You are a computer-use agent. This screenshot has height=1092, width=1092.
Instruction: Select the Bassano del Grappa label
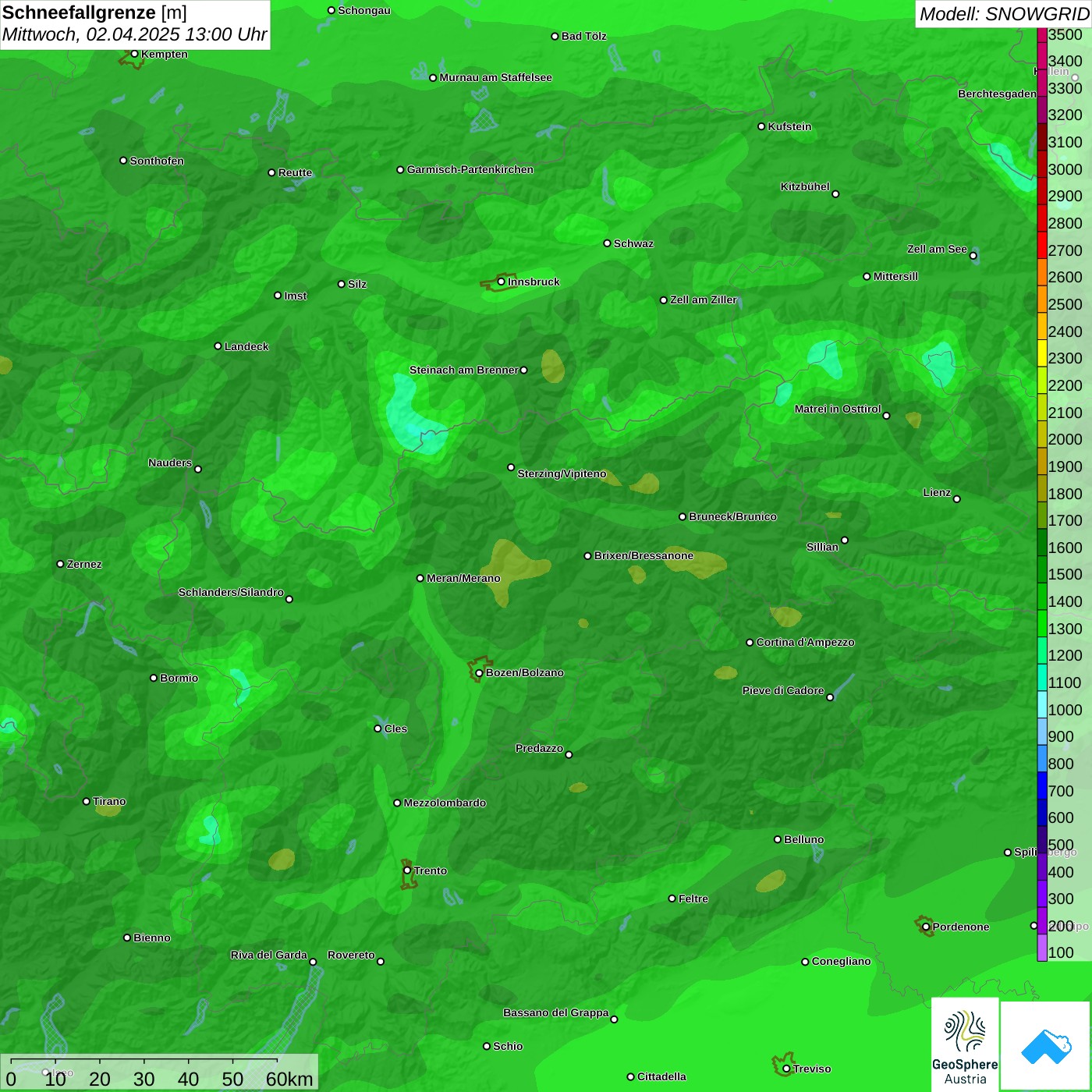(x=555, y=1012)
